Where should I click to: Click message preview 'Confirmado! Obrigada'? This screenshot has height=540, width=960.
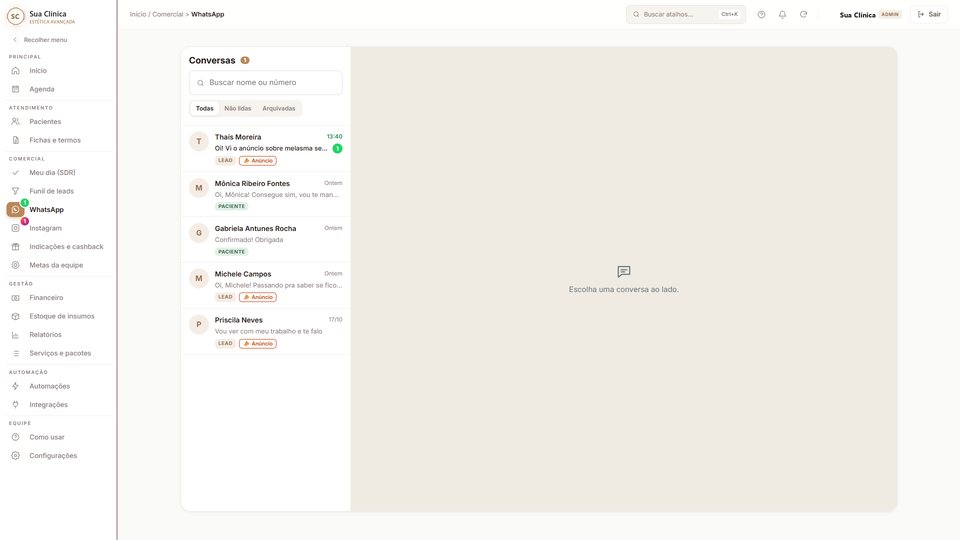coord(249,239)
